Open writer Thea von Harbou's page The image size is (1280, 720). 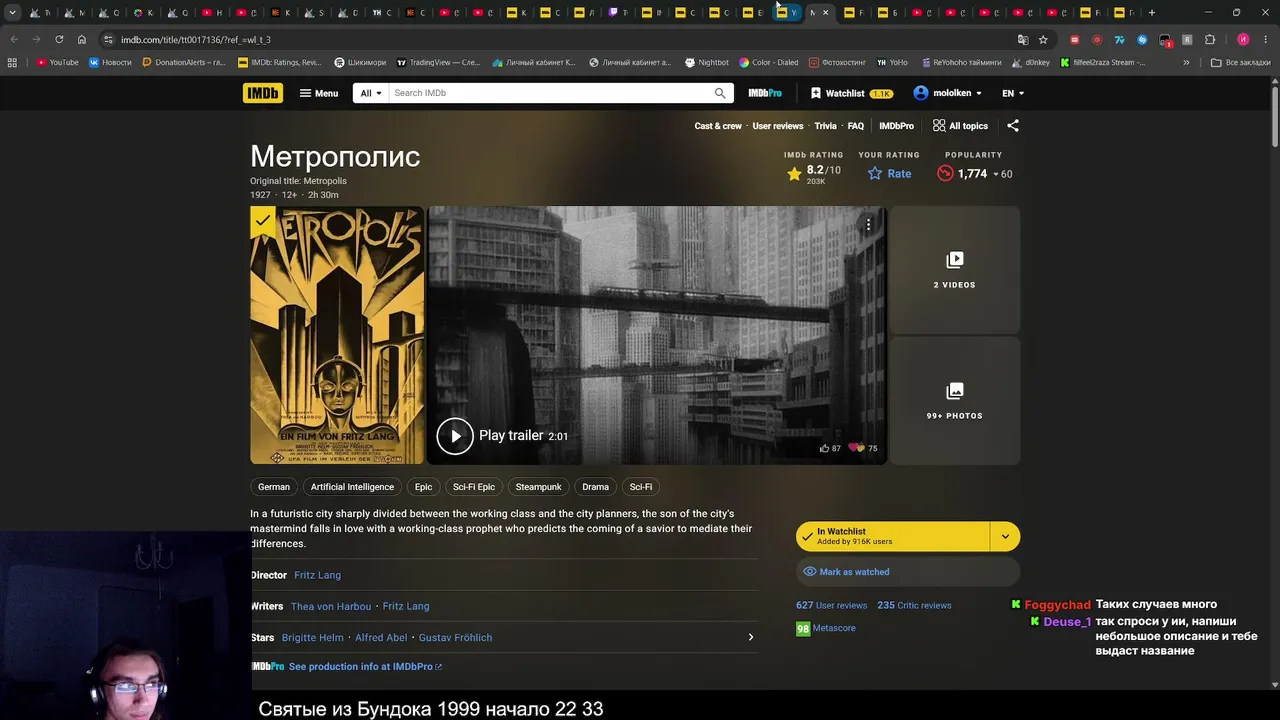point(331,606)
